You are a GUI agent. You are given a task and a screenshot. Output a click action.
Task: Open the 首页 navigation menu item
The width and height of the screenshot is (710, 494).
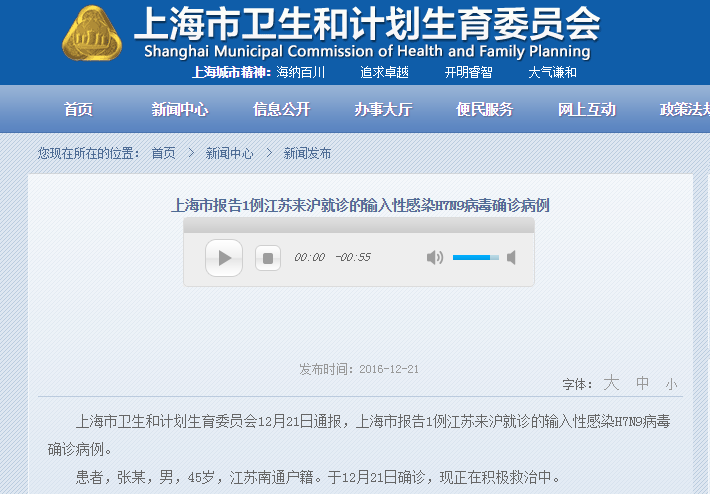[x=78, y=110]
